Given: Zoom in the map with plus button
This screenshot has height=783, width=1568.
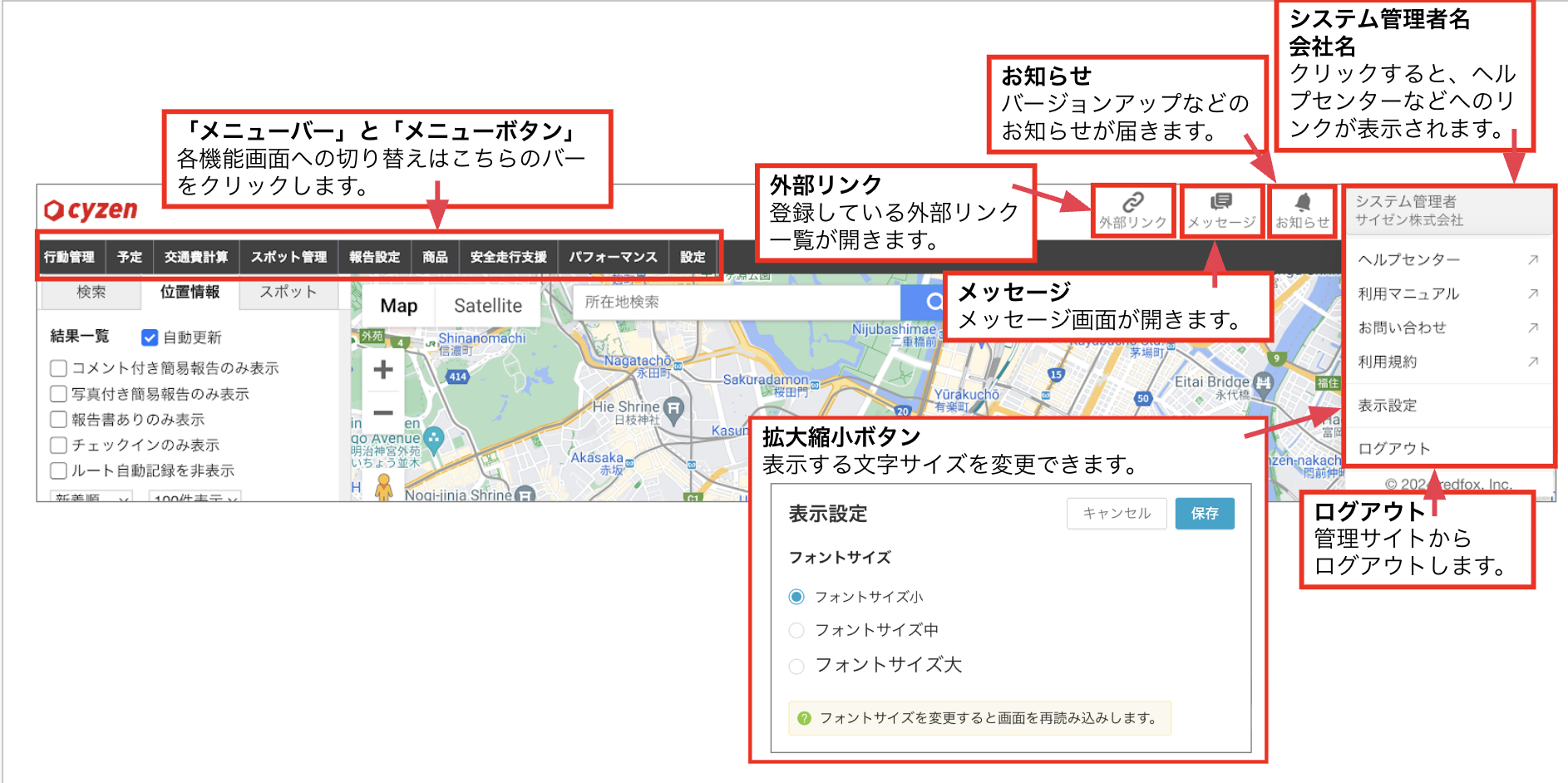Looking at the screenshot, I should click(x=383, y=369).
